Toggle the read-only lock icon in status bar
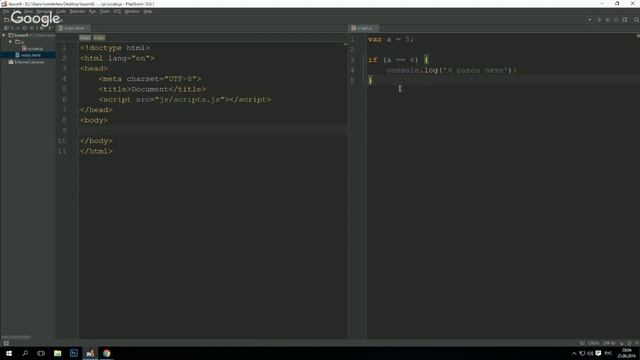The image size is (640, 360). pos(622,343)
